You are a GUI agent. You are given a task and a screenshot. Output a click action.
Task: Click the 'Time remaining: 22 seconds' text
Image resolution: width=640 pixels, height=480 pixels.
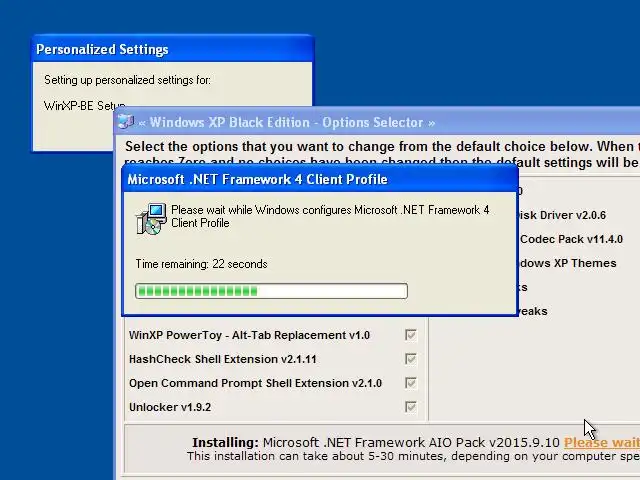tap(201, 264)
